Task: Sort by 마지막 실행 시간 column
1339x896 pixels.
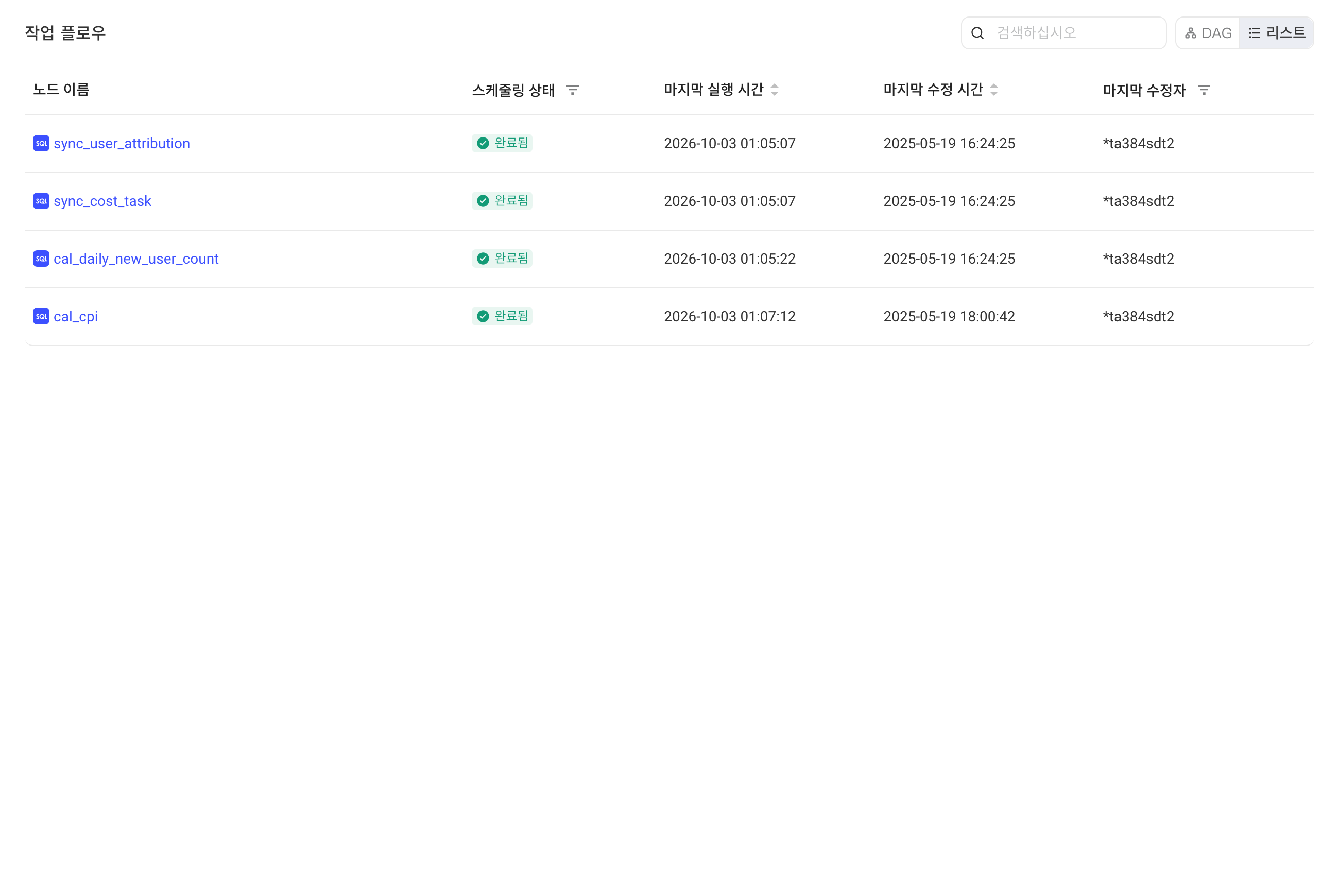Action: (x=775, y=90)
